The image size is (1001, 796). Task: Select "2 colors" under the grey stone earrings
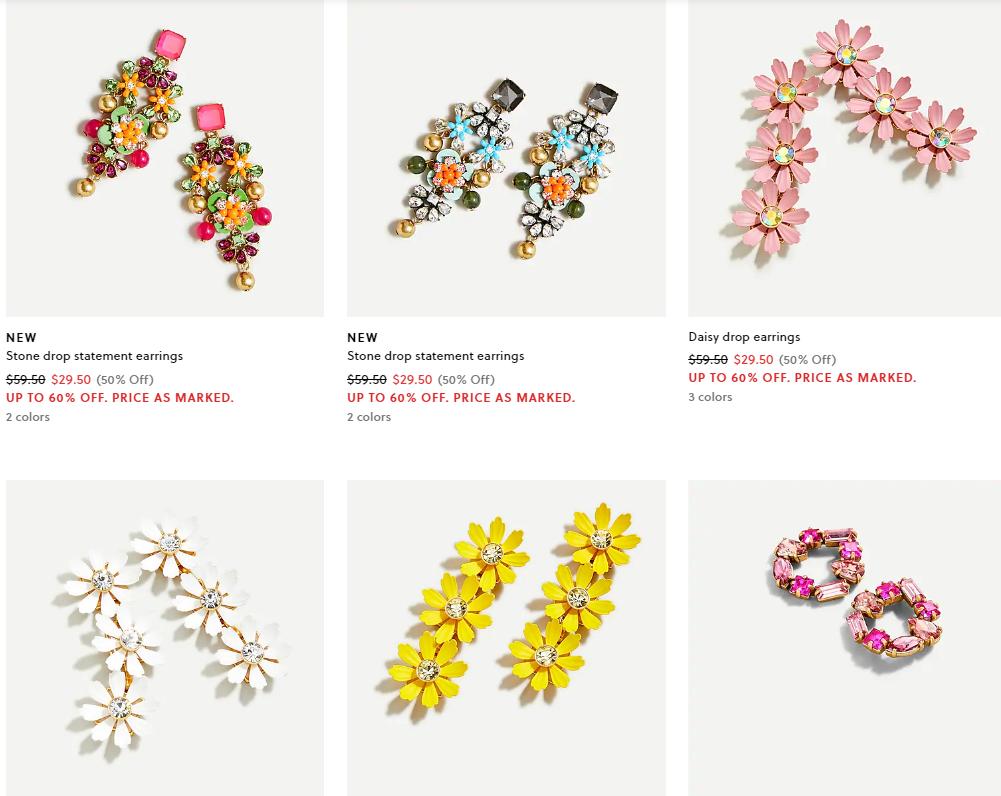[x=369, y=417]
